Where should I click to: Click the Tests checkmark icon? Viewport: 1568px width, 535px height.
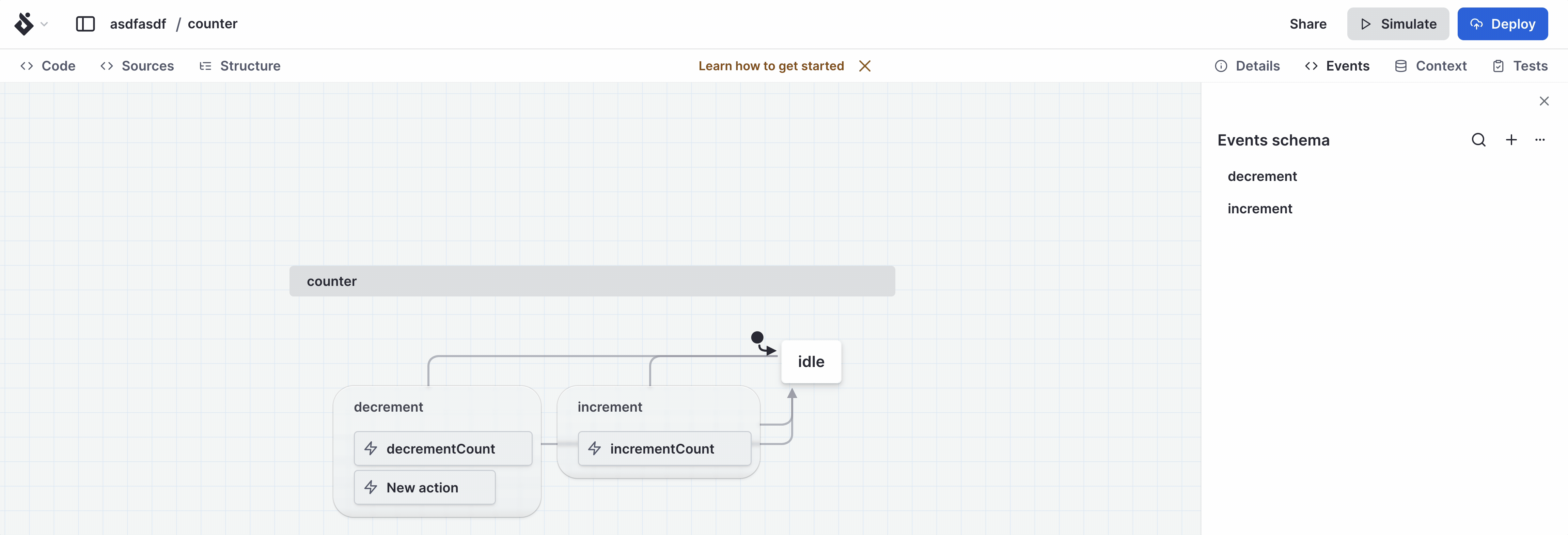click(x=1499, y=66)
